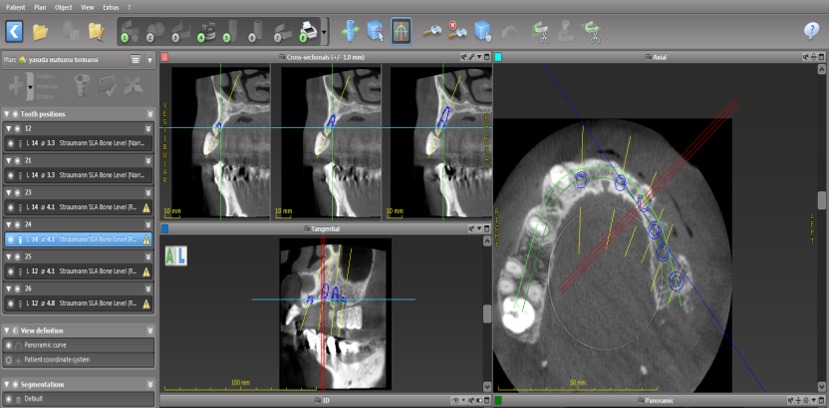Open the Plan menu

click(x=40, y=6)
